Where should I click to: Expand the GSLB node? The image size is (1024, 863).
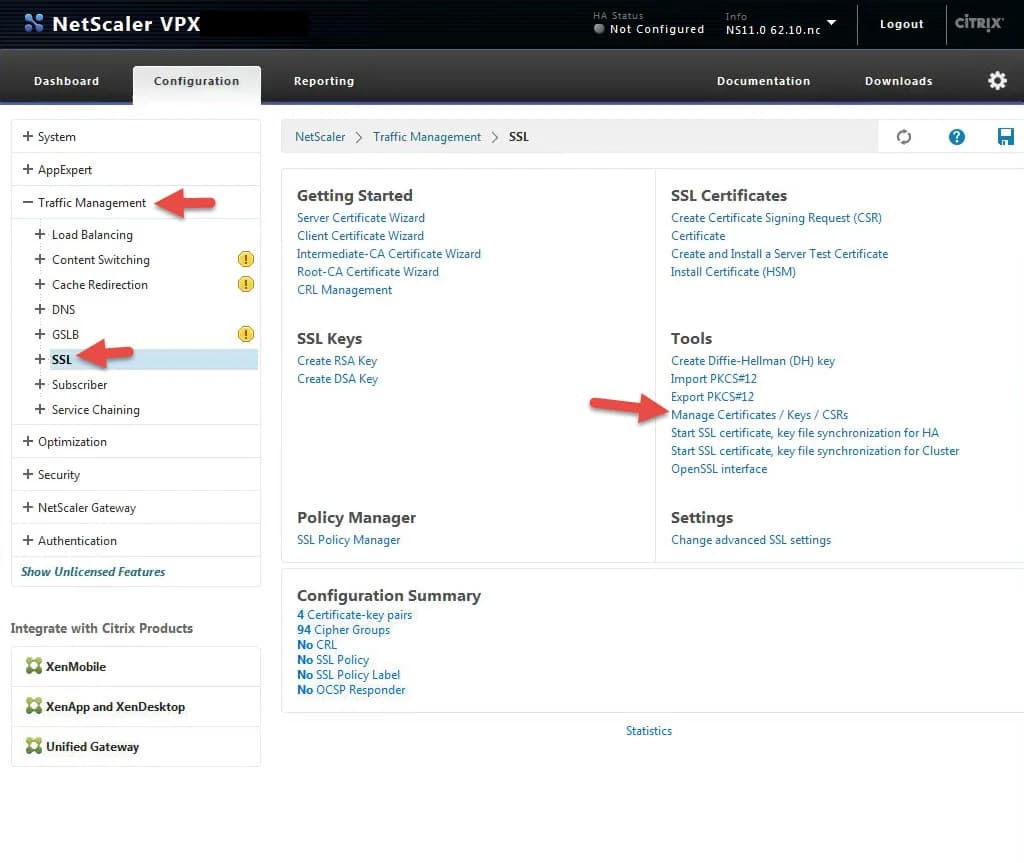pos(40,334)
